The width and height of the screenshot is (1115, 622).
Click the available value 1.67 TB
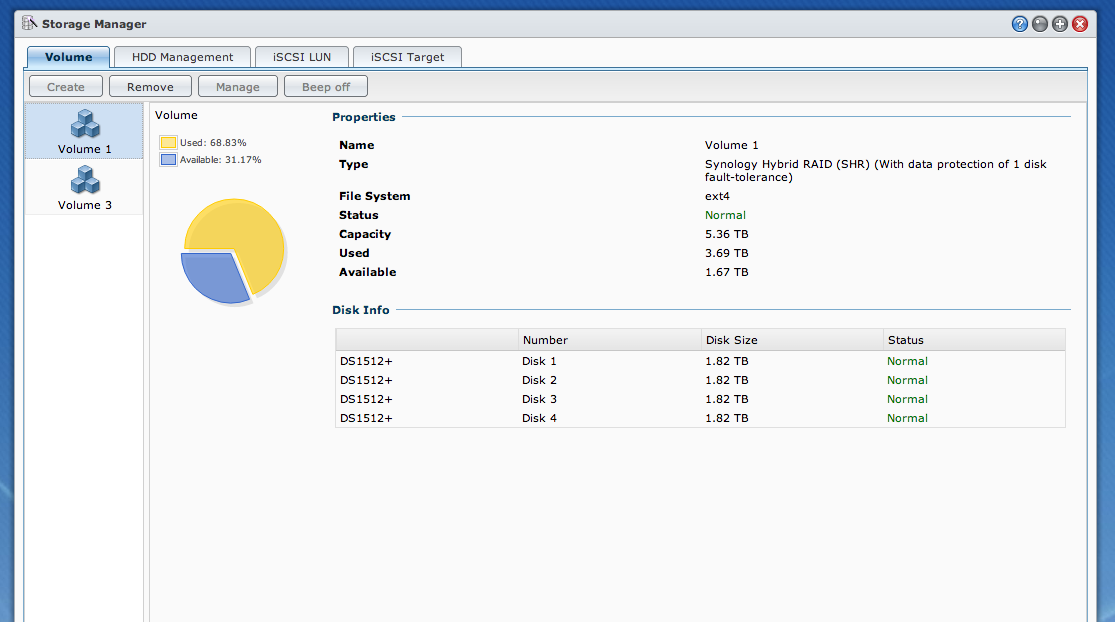pyautogui.click(x=726, y=272)
